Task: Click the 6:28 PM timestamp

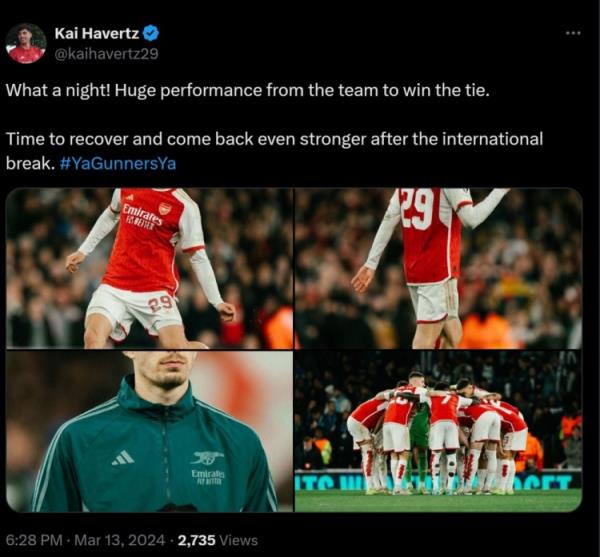Action: [x=33, y=538]
